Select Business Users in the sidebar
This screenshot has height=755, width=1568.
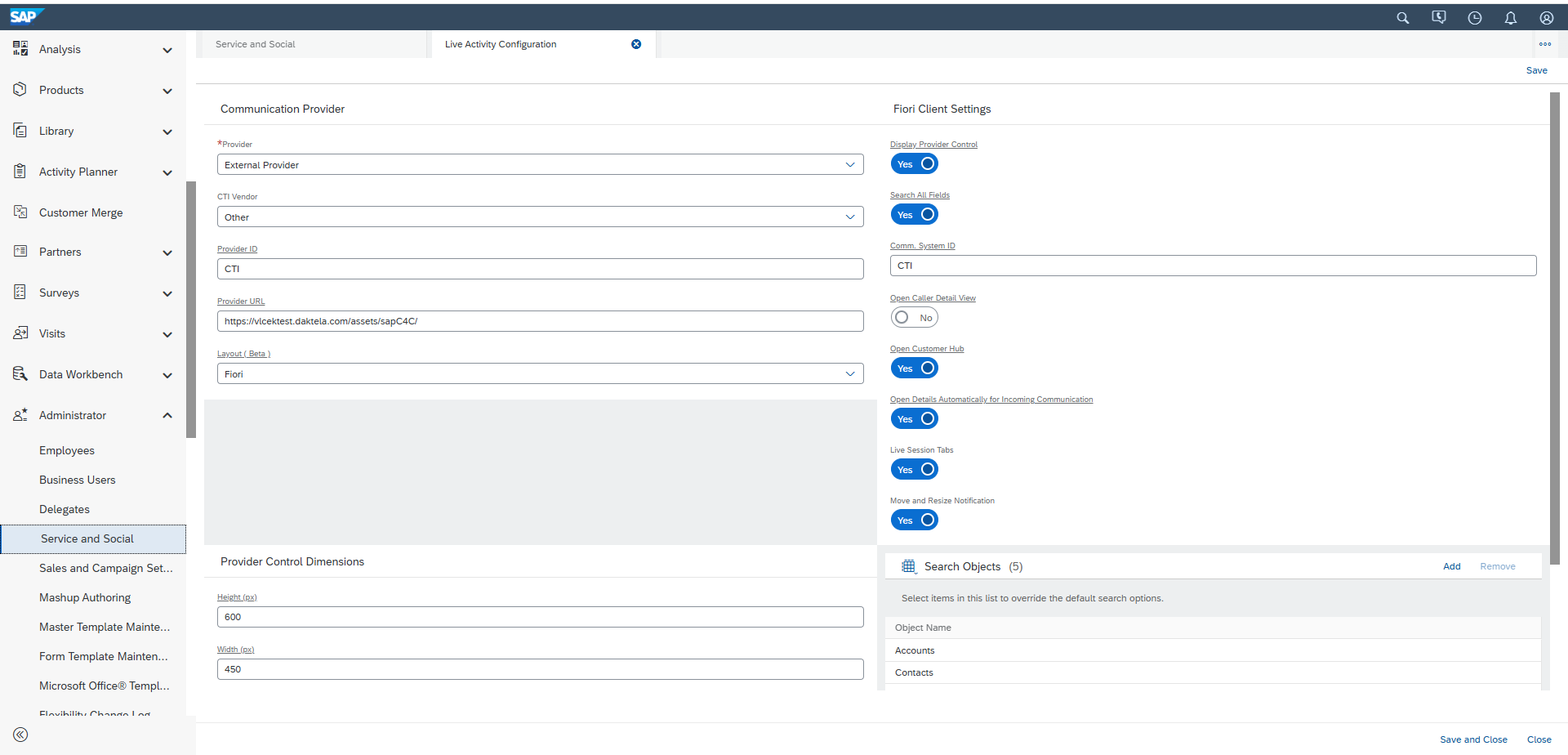(x=78, y=480)
